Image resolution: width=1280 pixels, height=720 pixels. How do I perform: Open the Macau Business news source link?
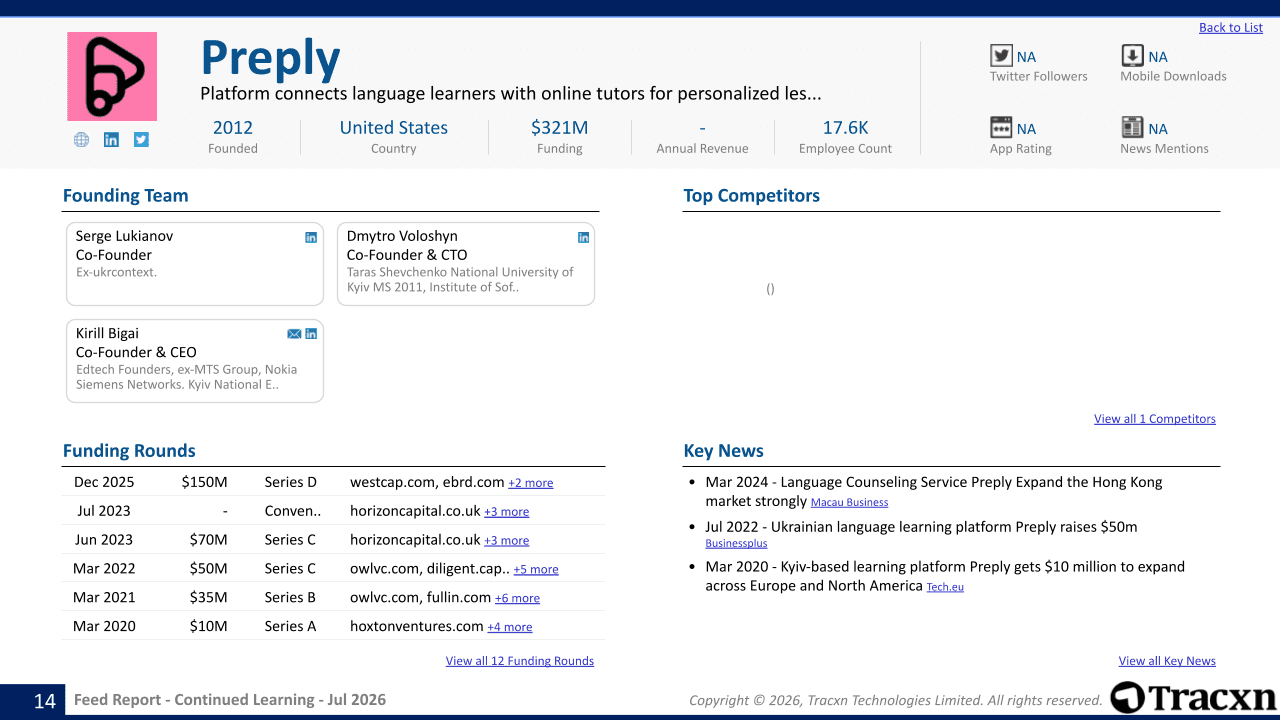pos(849,503)
